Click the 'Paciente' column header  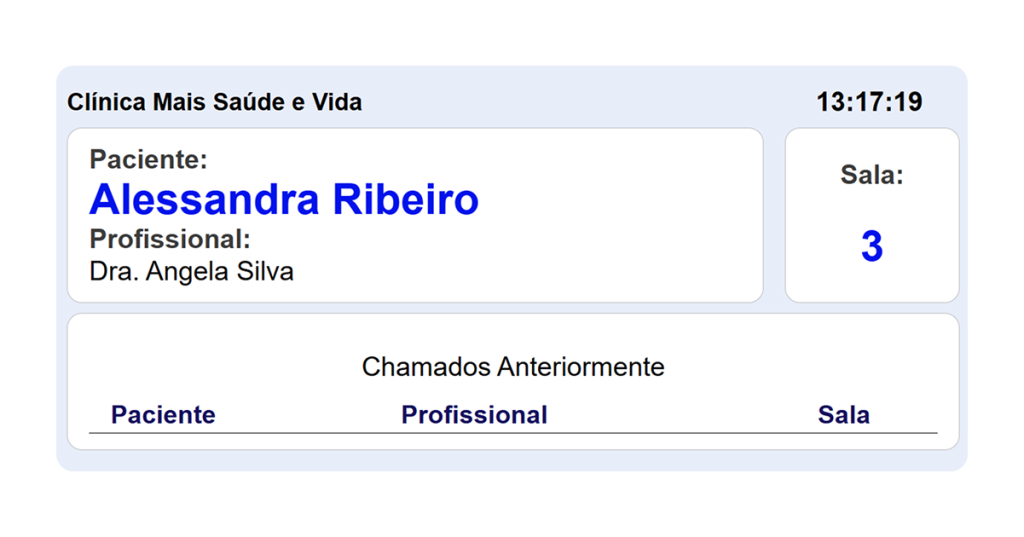(163, 415)
